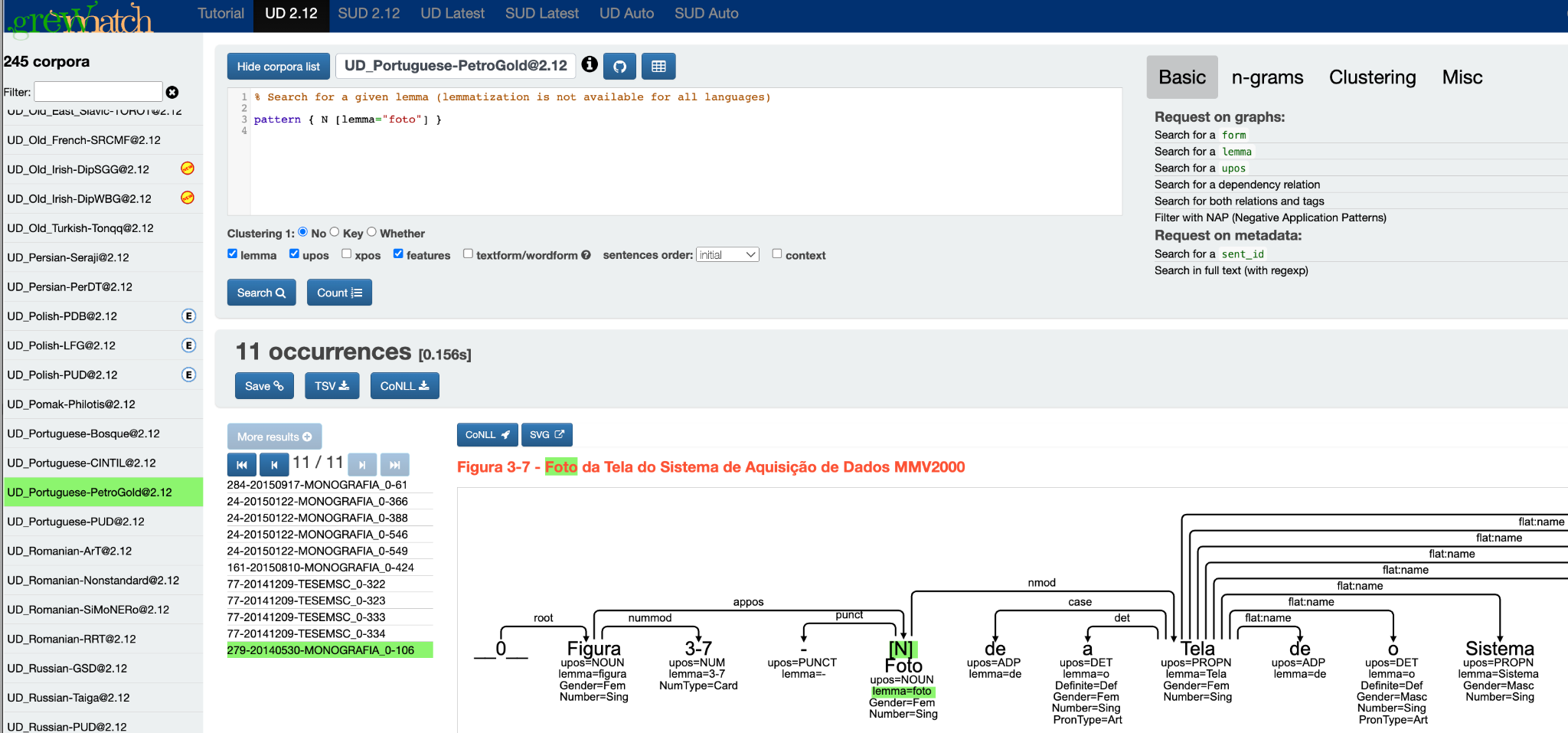
Task: Jump to first result arrow
Action: coord(242,464)
